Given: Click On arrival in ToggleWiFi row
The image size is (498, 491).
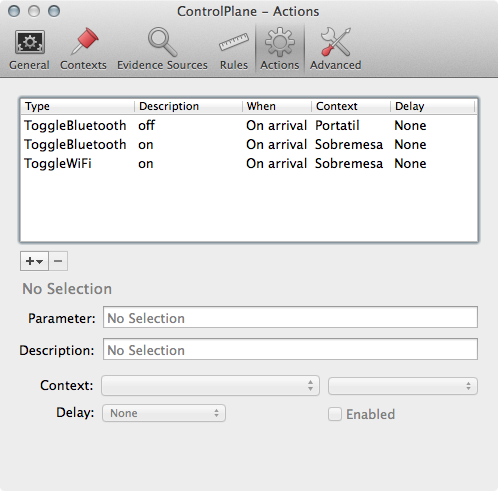Looking at the screenshot, I should [276, 164].
